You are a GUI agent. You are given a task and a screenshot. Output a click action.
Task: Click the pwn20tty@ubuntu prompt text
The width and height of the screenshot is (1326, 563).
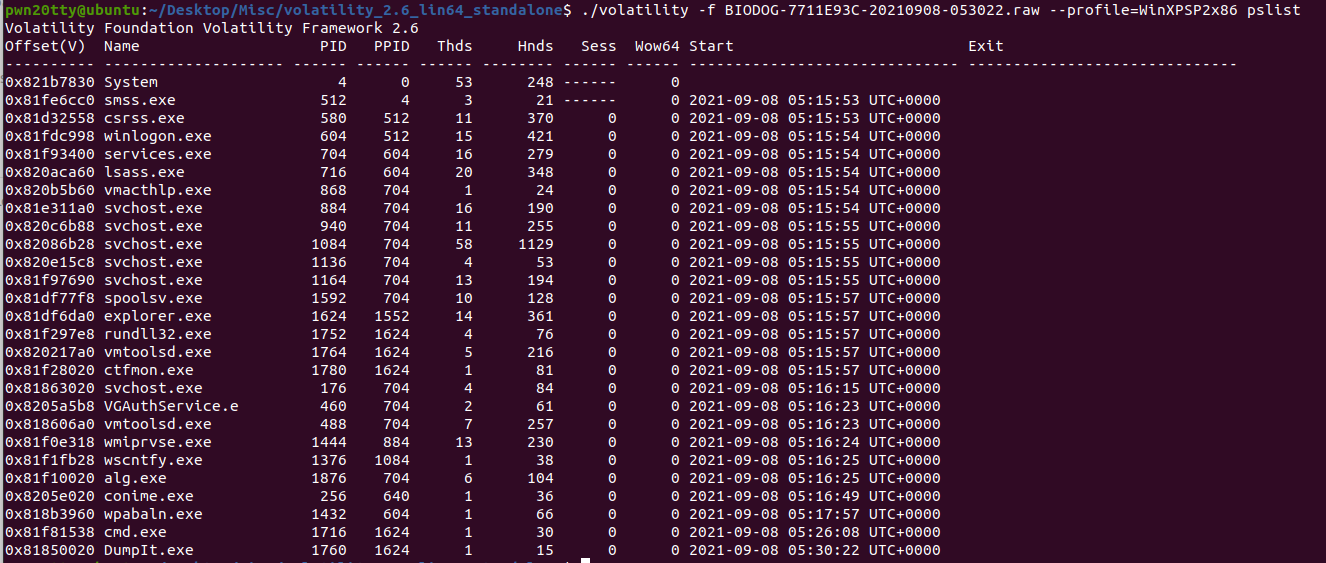coord(67,10)
